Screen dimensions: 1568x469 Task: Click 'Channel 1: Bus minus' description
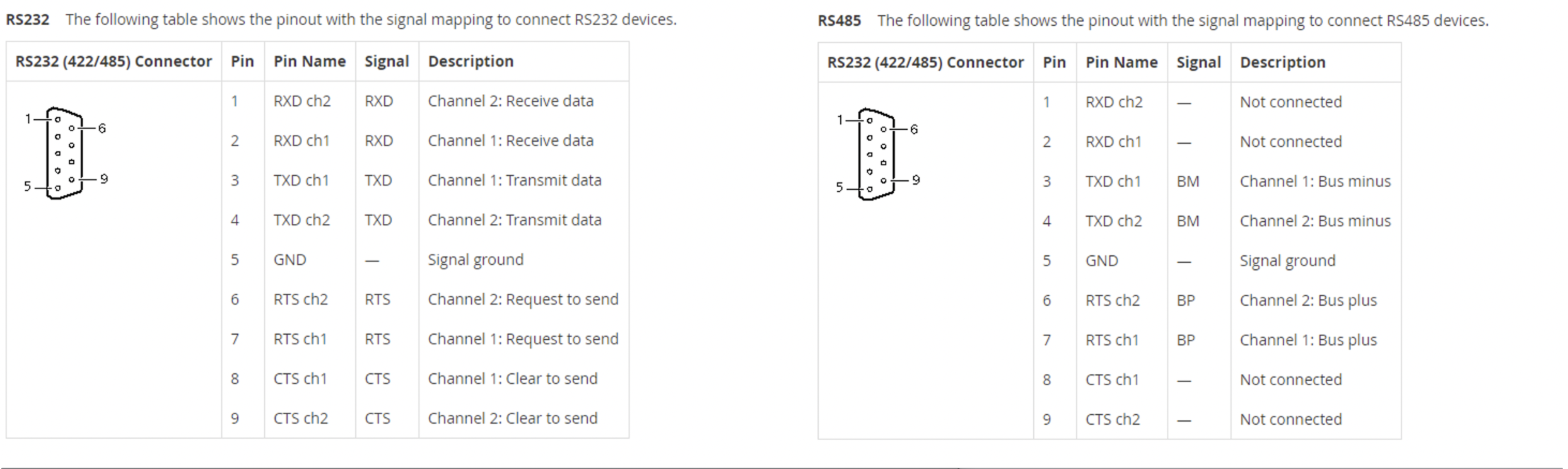coord(1315,182)
